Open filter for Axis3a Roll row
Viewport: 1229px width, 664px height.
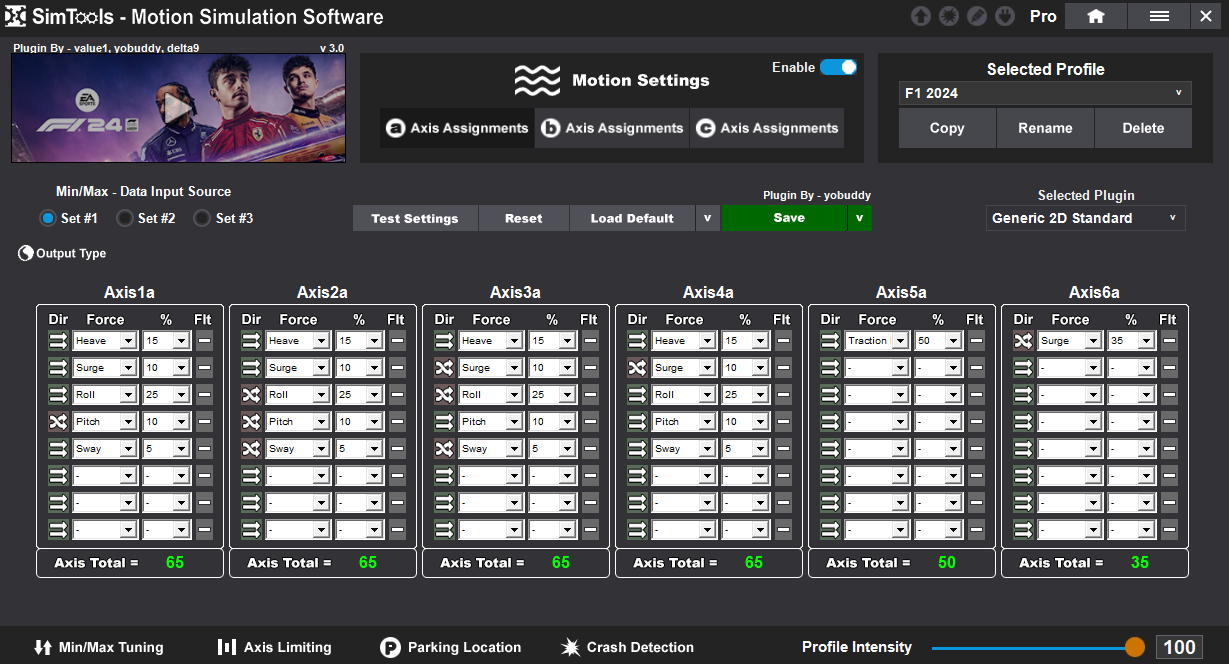tap(590, 395)
